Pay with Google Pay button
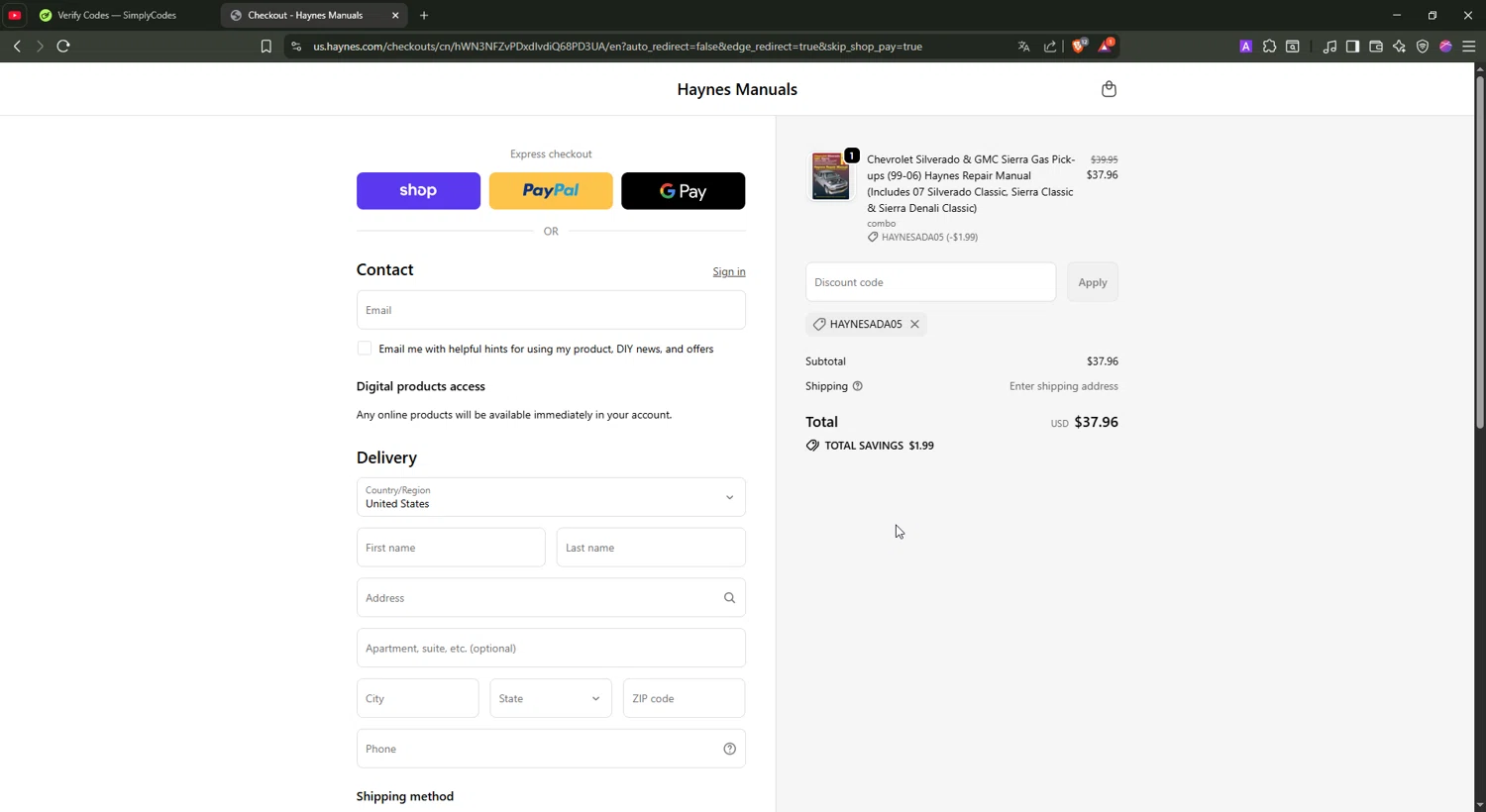 (684, 190)
